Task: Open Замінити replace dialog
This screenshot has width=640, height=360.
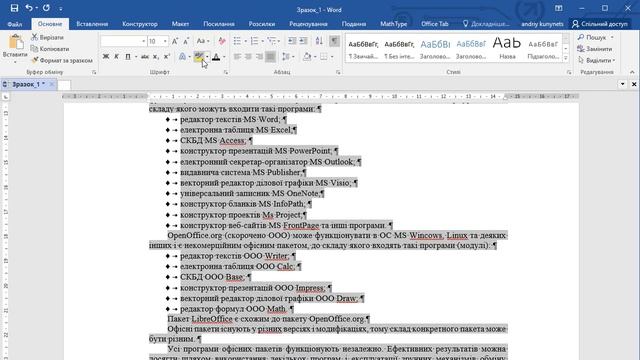Action: click(x=595, y=49)
